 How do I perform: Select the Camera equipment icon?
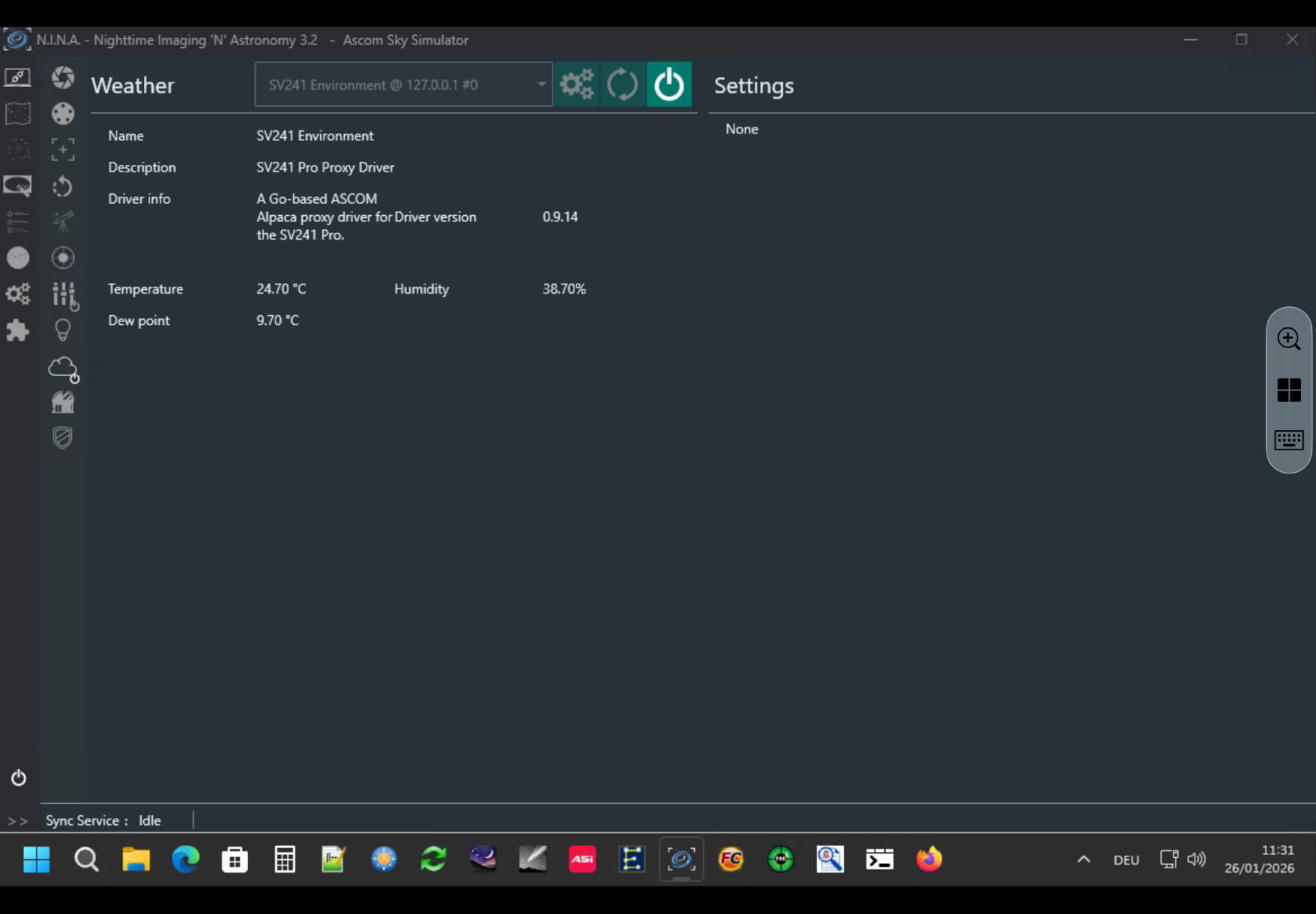point(63,77)
